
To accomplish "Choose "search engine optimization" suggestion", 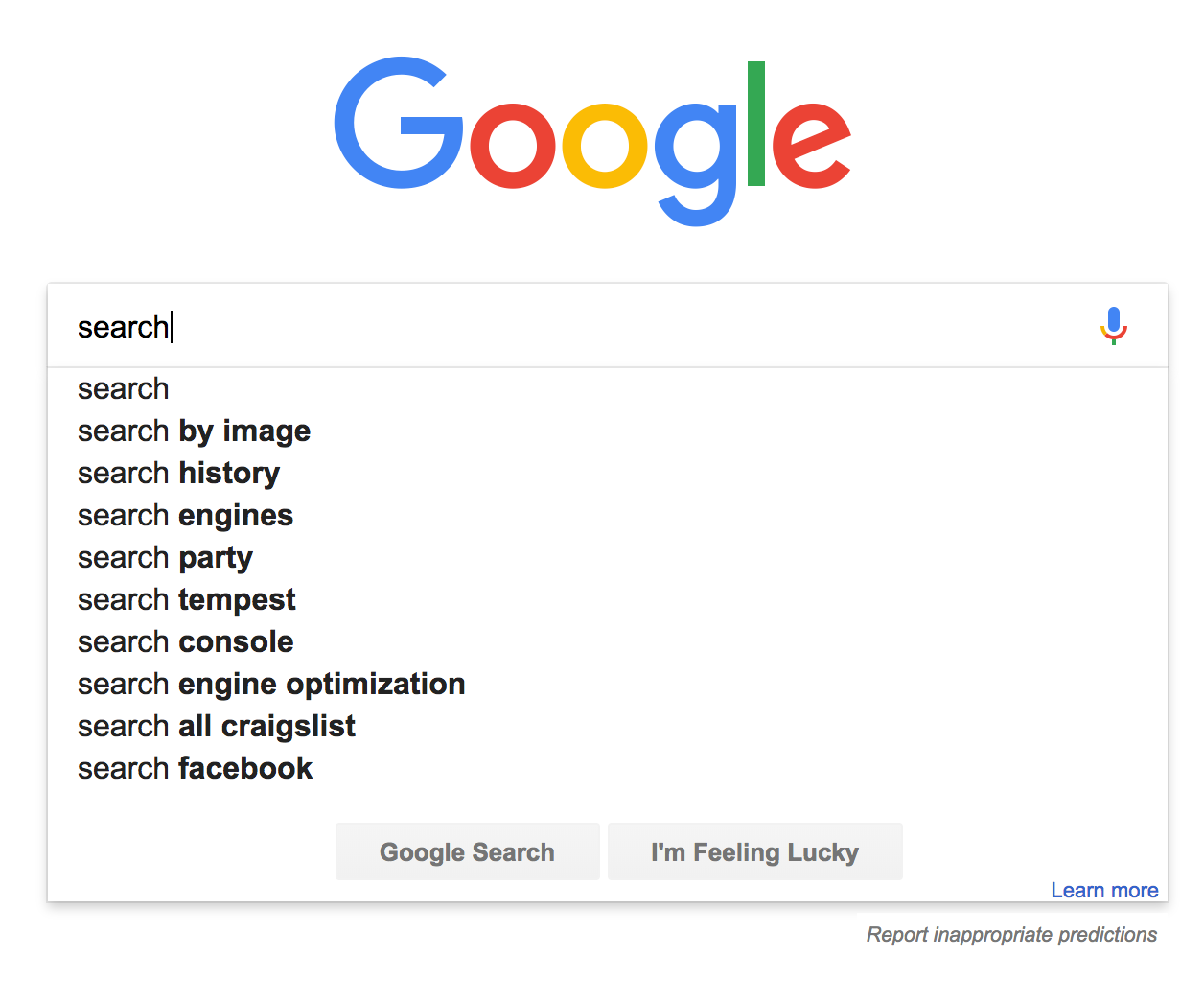I will tap(271, 685).
